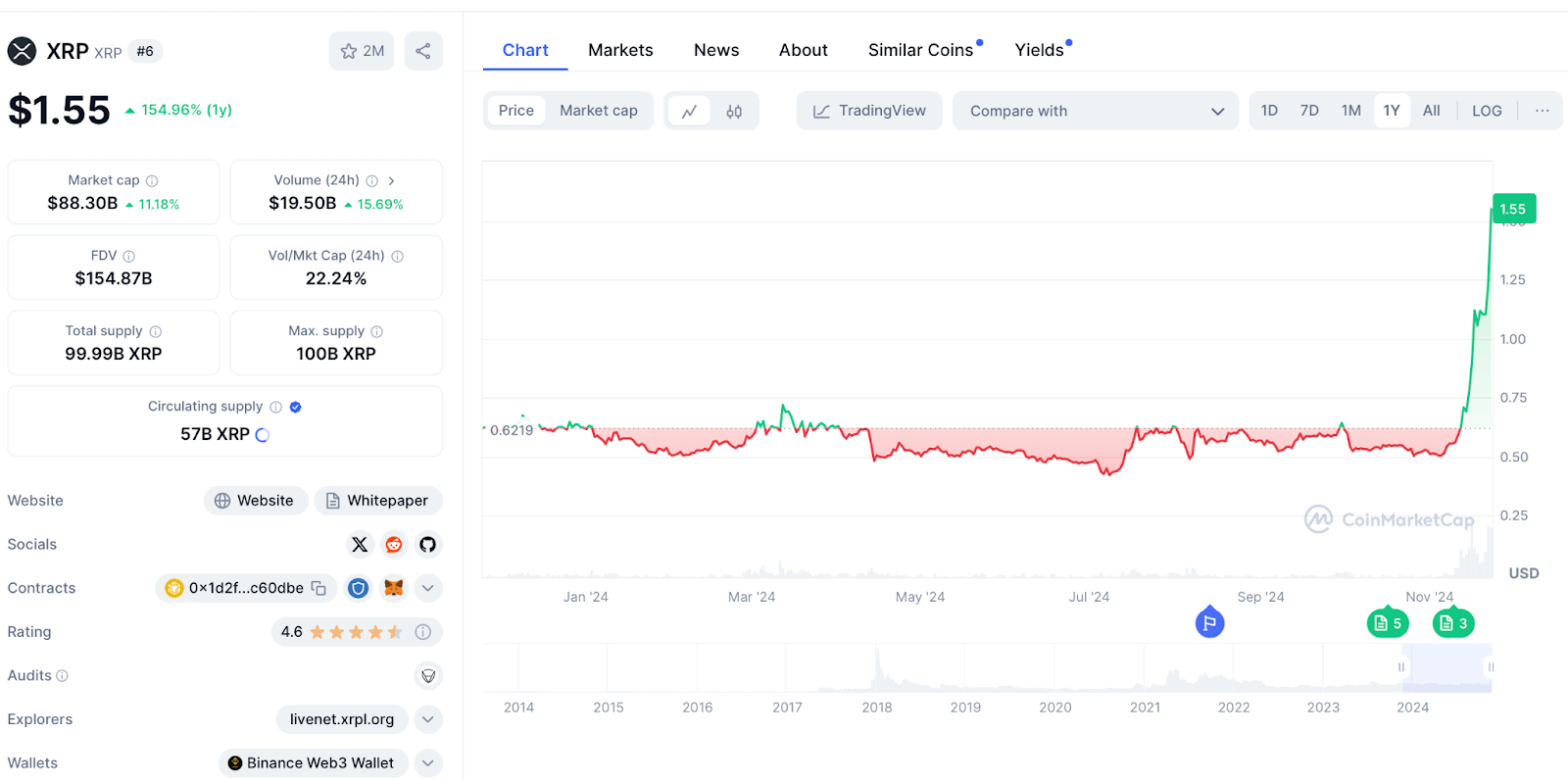Viewport: 1568px width, 780px height.
Task: Expand the Explorers list chevron
Action: pos(428,719)
